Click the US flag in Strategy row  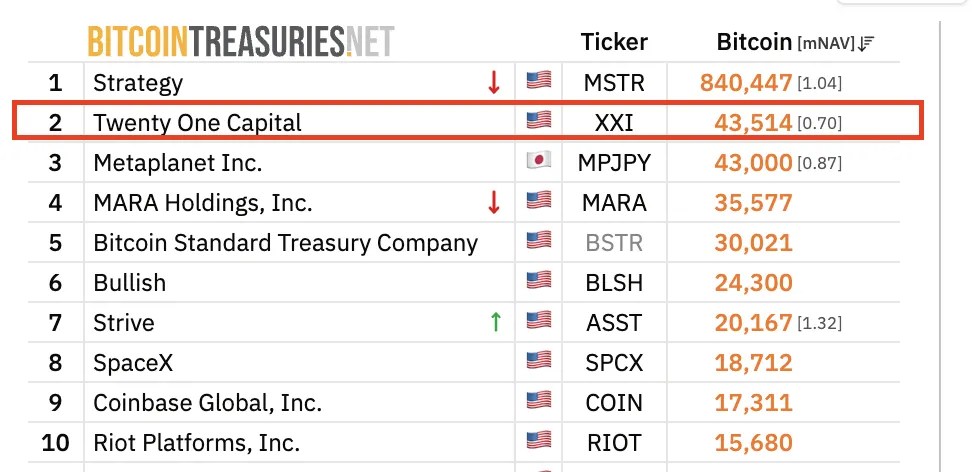coord(539,81)
